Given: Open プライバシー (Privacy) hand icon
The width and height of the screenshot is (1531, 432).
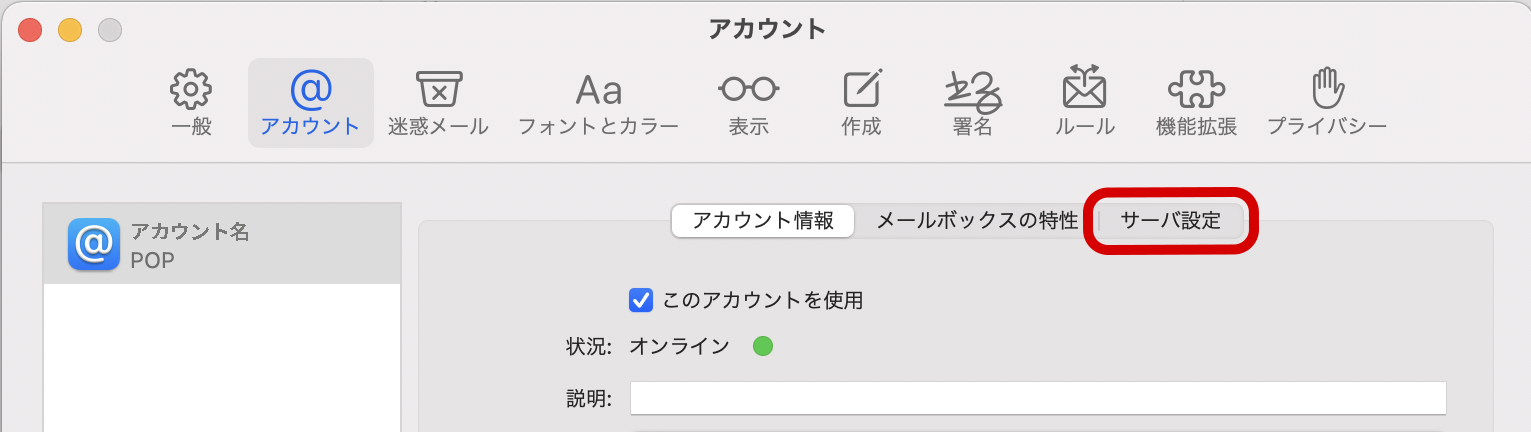Looking at the screenshot, I should (x=1327, y=91).
